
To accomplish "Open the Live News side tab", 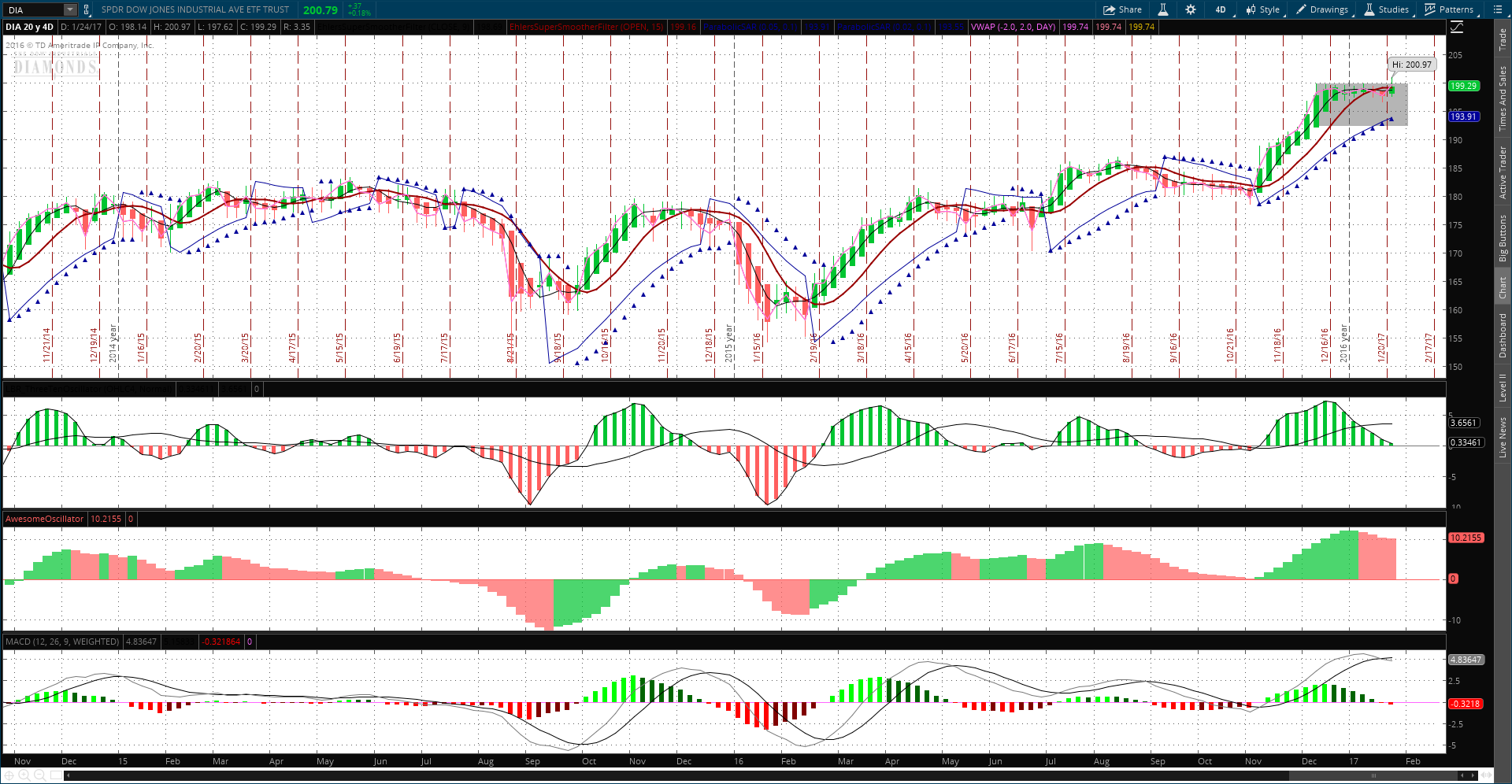I will pyautogui.click(x=1503, y=438).
